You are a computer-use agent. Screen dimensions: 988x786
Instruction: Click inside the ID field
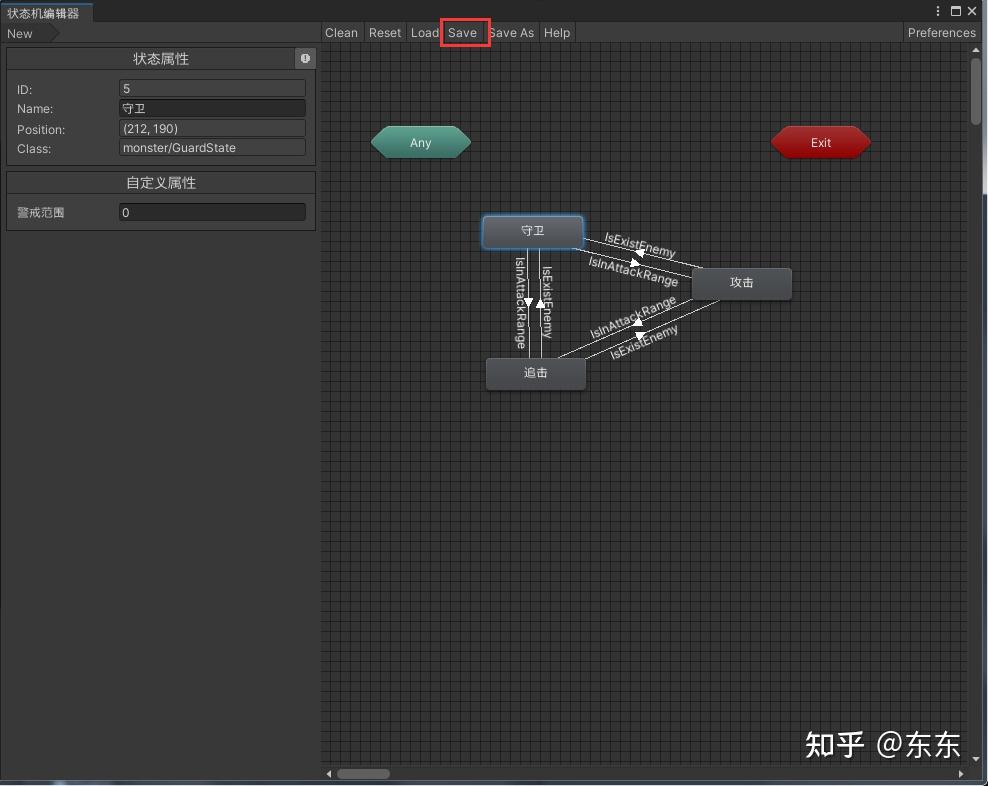(211, 89)
